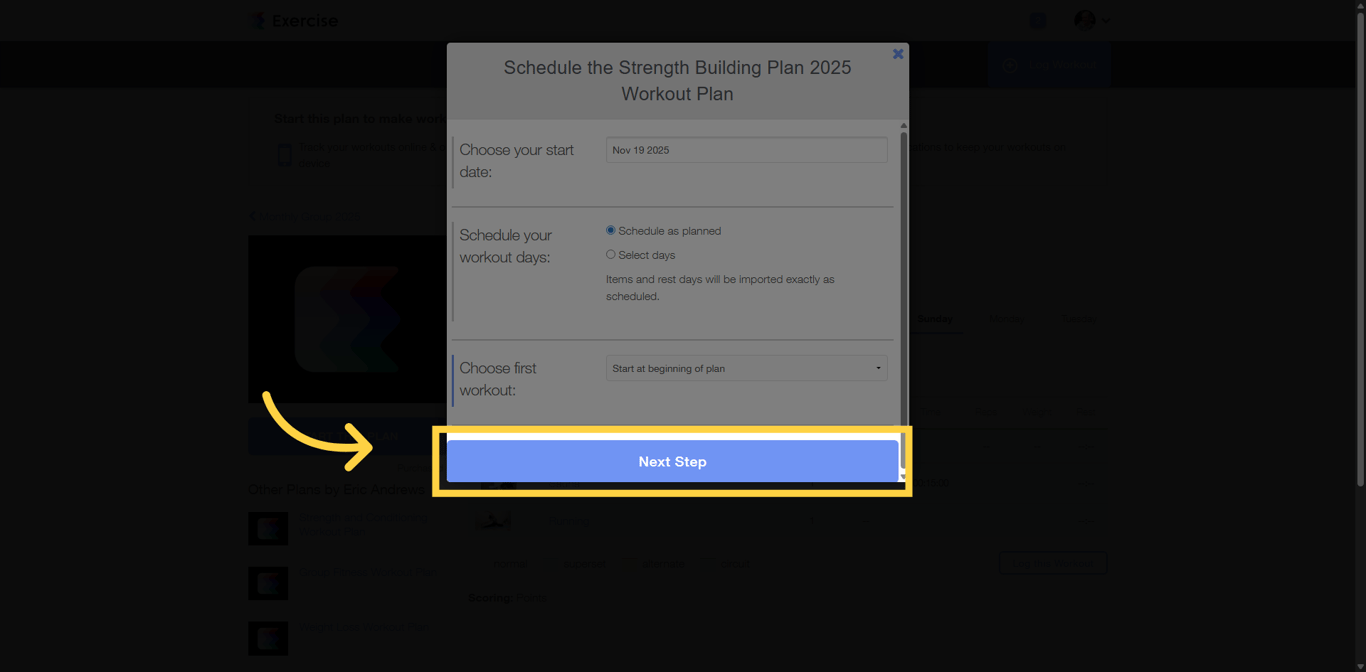Switch to the Monday tab
The width and height of the screenshot is (1366, 672).
pos(1006,319)
